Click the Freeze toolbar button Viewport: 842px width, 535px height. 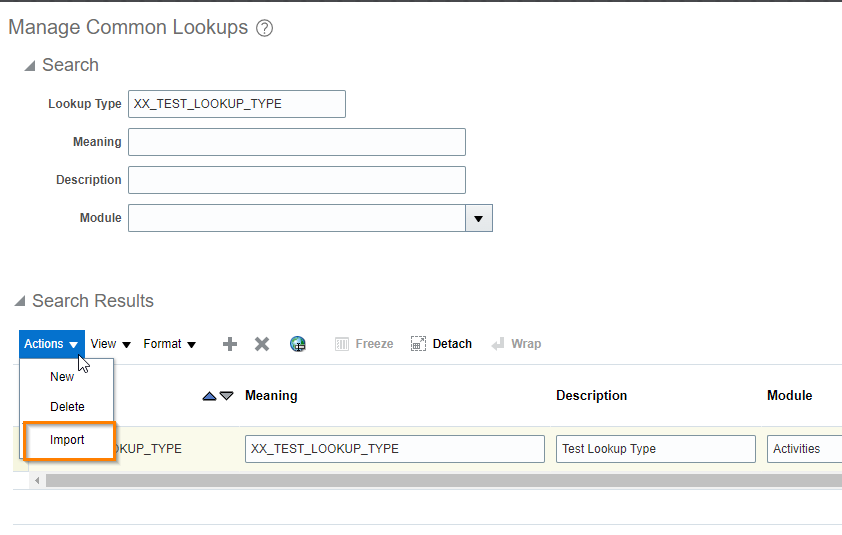[x=364, y=344]
